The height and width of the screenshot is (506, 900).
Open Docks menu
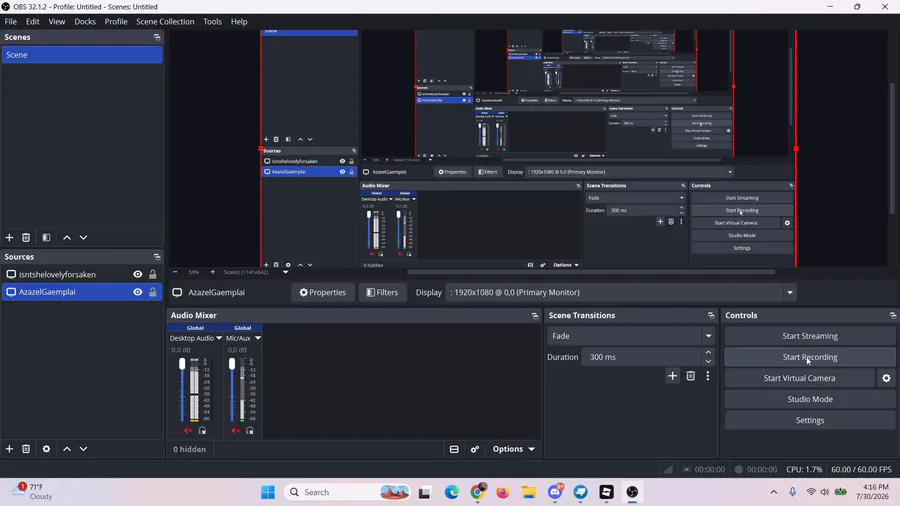coord(85,21)
